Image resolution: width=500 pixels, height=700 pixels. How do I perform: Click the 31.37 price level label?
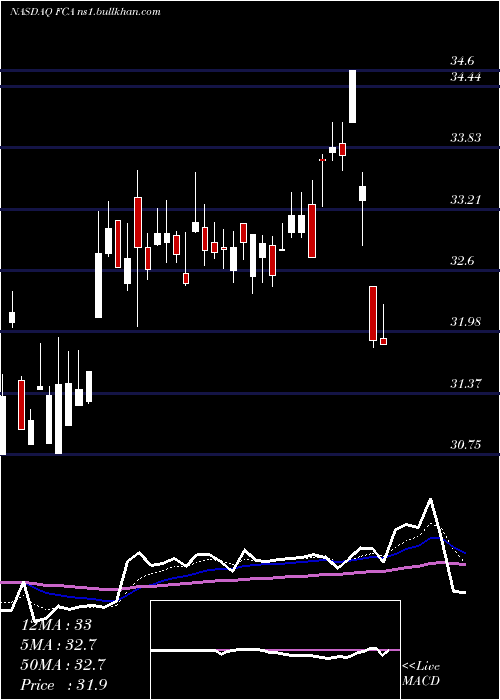[x=466, y=383]
